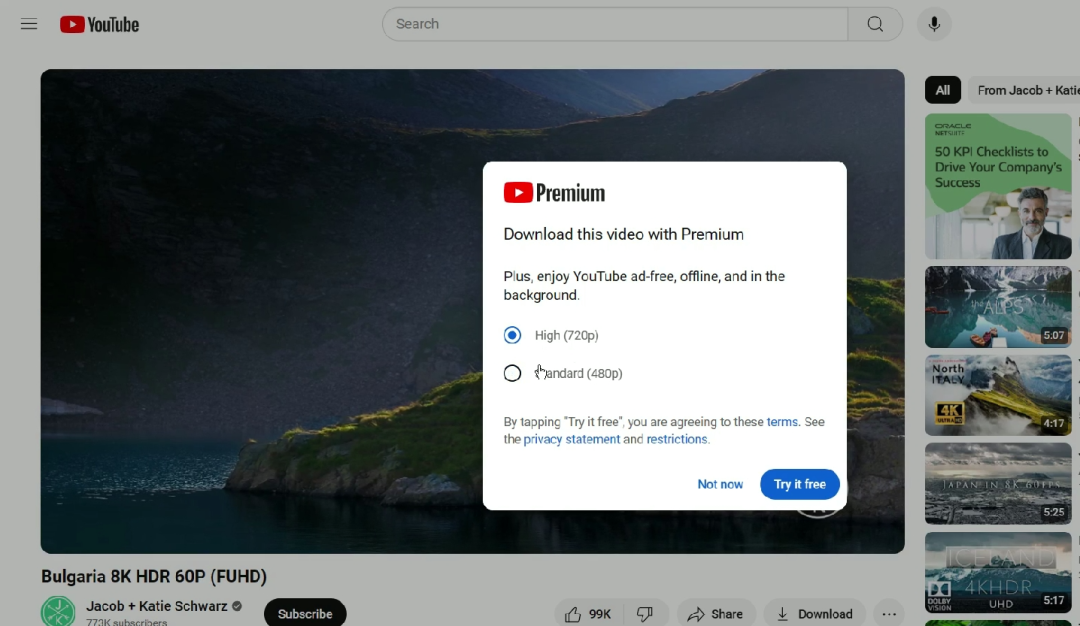This screenshot has width=1080, height=626.
Task: Activate voice search microphone
Action: pos(934,24)
